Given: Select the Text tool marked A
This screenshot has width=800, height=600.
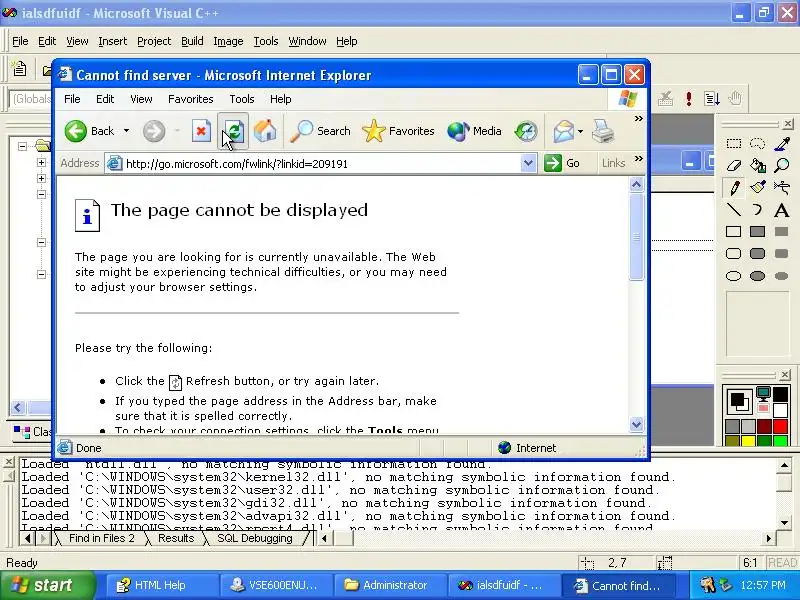Looking at the screenshot, I should coord(782,210).
